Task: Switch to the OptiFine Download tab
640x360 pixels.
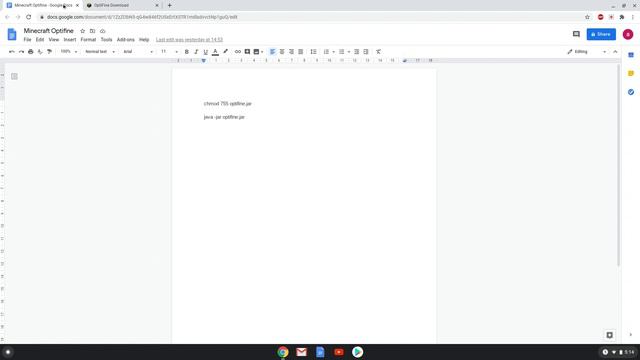Action: (121, 5)
